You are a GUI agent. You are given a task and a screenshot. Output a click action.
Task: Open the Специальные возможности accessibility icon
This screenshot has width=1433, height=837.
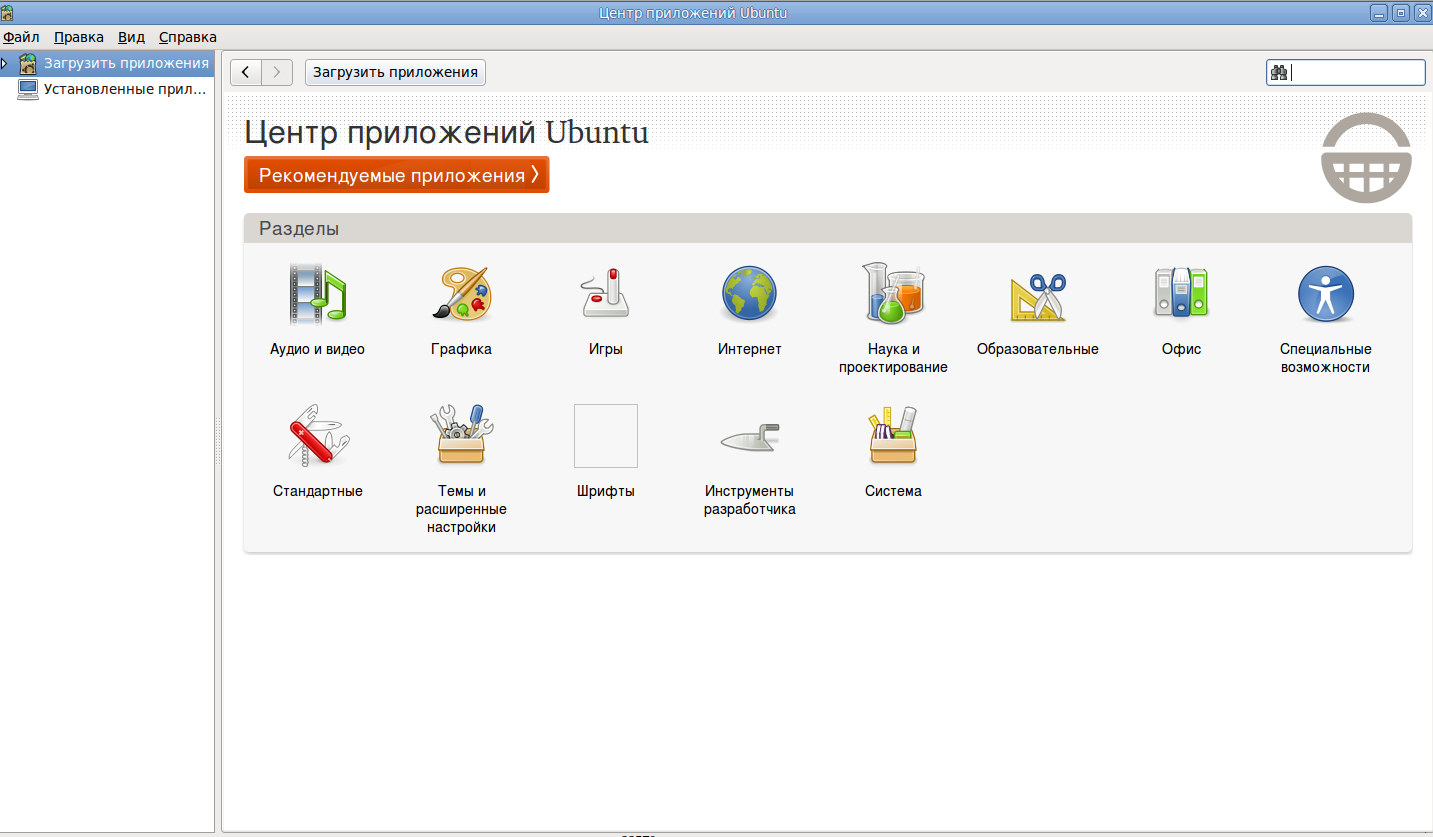pyautogui.click(x=1326, y=294)
